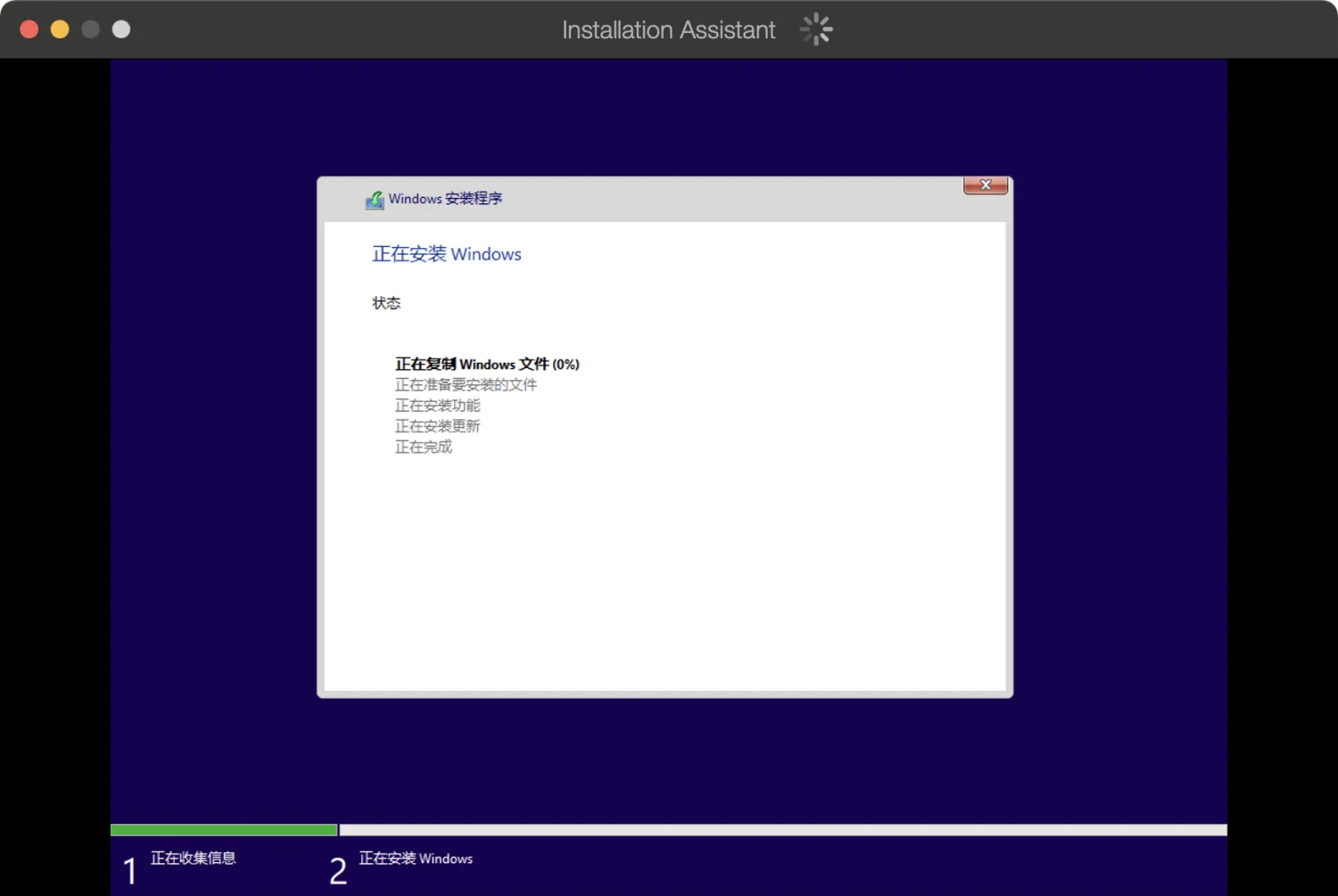Select the "正在复制 Windows 文件 (0%)" step
This screenshot has height=896, width=1338.
coord(487,364)
